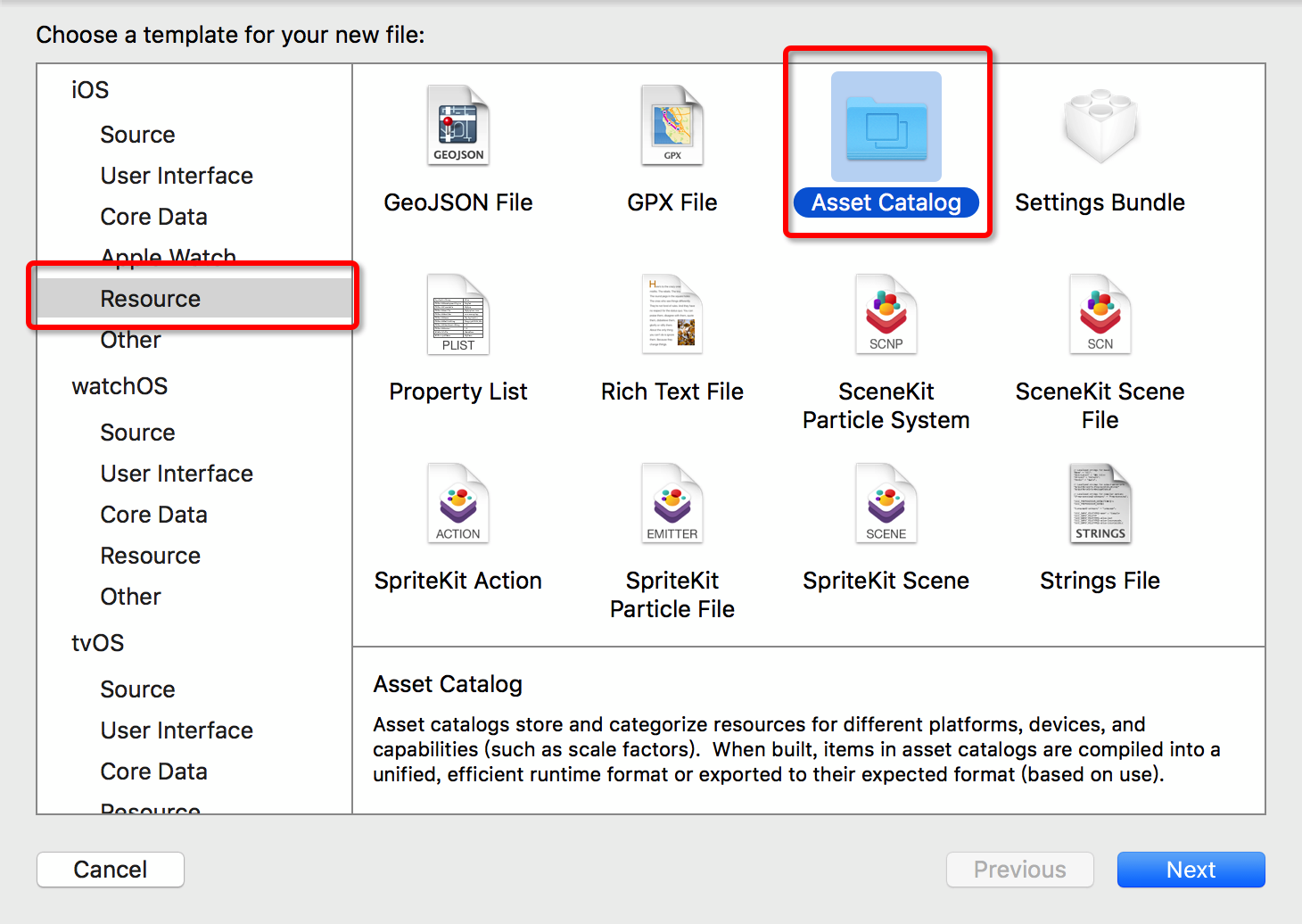Pick the SceneKit Particle System icon
Image resolution: width=1302 pixels, height=924 pixels.
pyautogui.click(x=886, y=315)
